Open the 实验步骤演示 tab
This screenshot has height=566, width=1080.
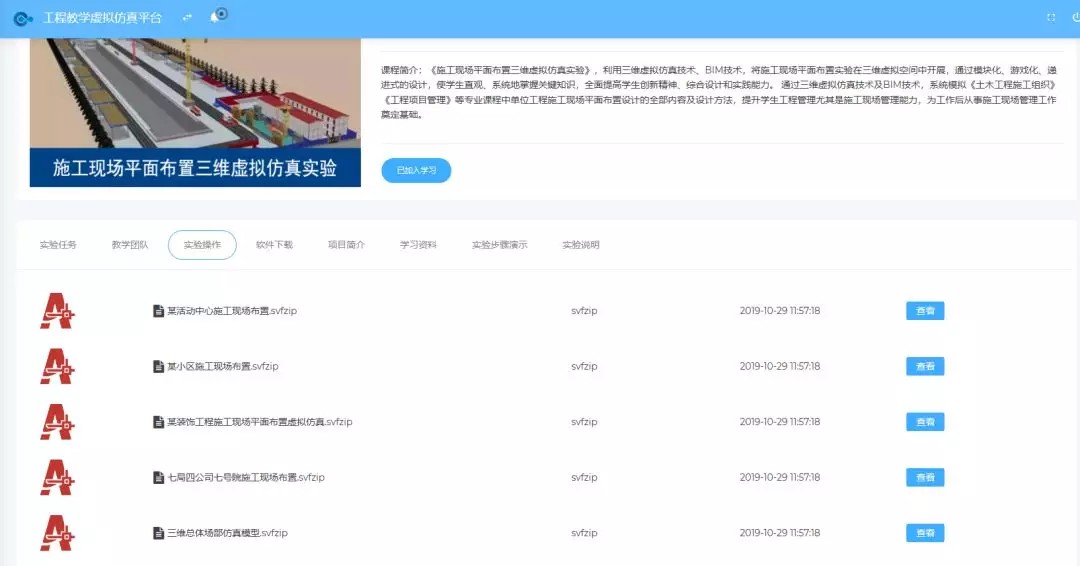point(499,245)
